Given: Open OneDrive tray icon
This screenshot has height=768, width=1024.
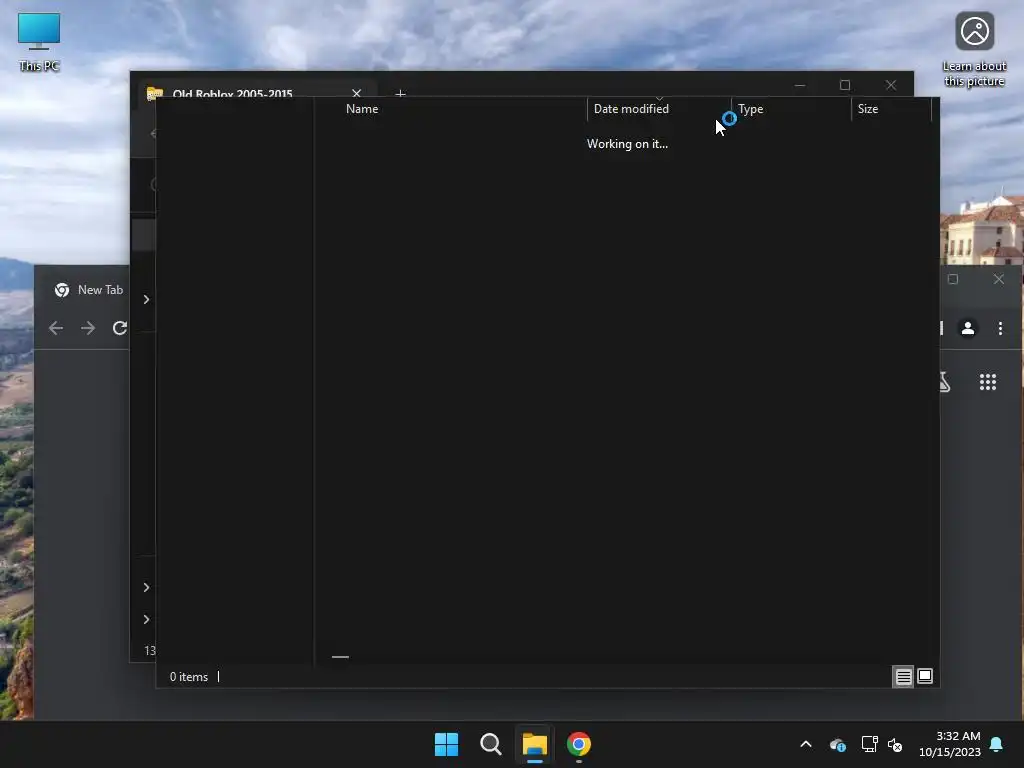Looking at the screenshot, I should coord(837,744).
